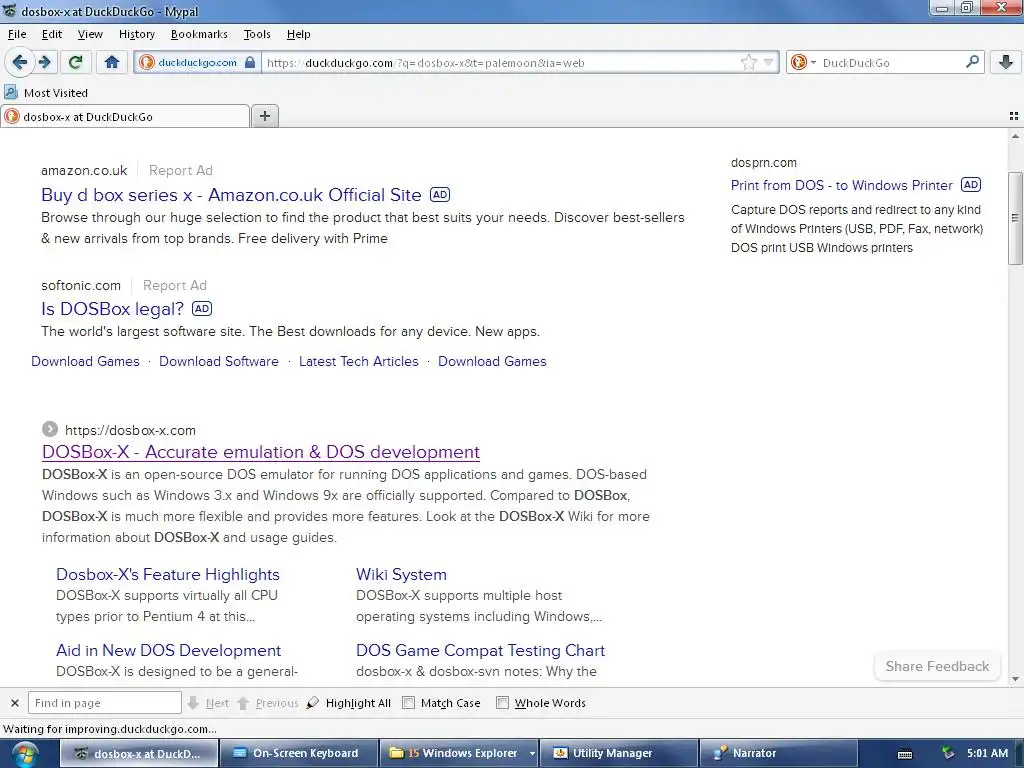This screenshot has width=1024, height=768.
Task: Click the scrollbar up arrow
Action: tap(1015, 136)
